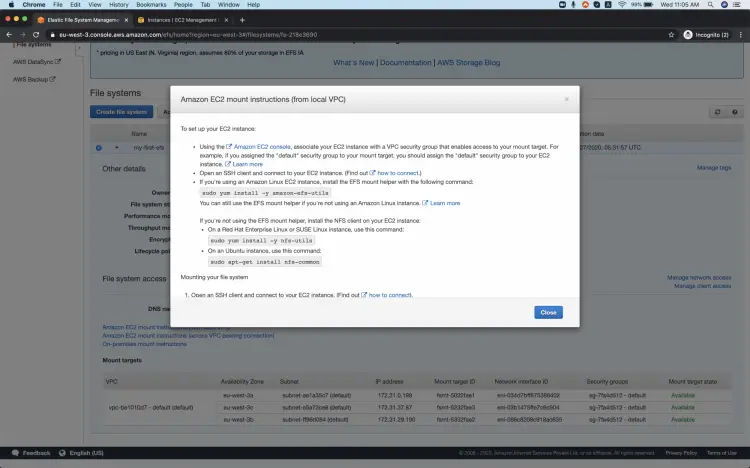This screenshot has width=750, height=468.
Task: Collapse the my-first-efs row details
Action: pos(116,148)
